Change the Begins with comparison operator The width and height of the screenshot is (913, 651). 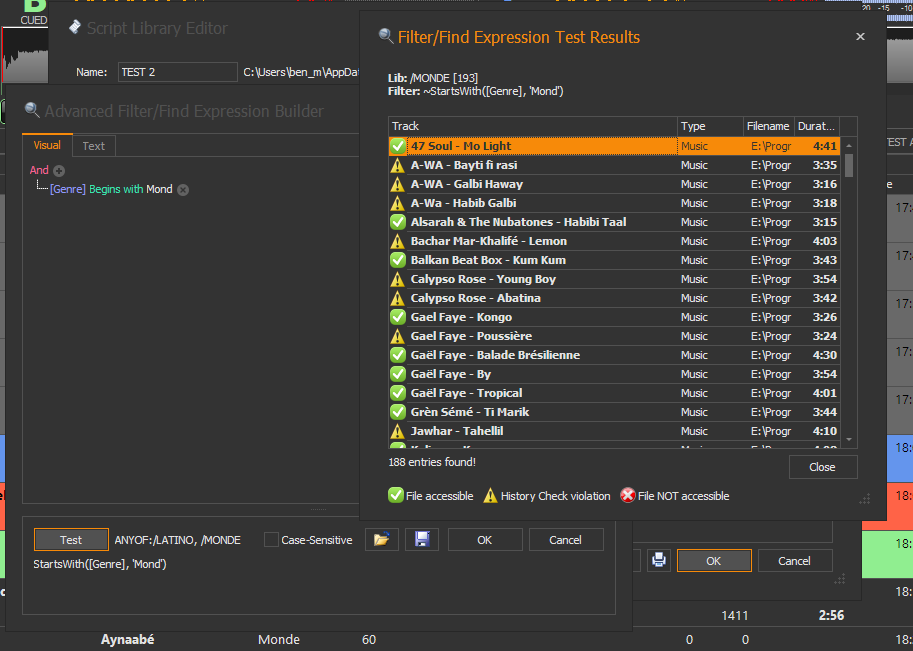coord(115,190)
